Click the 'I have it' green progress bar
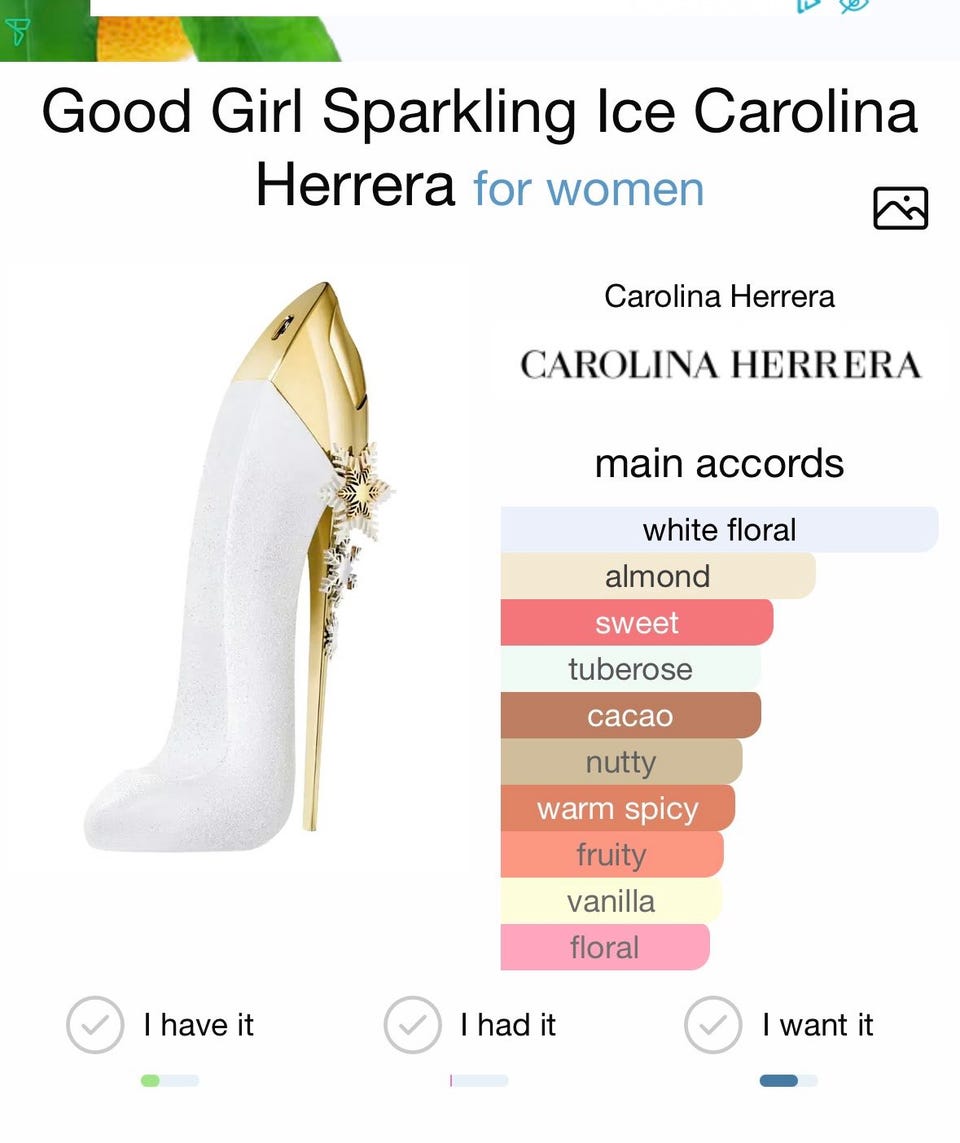 tap(170, 1080)
